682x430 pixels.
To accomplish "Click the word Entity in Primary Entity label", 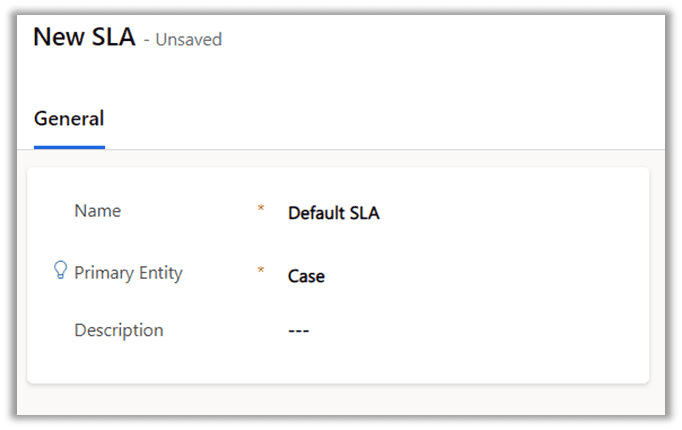I will coord(161,273).
